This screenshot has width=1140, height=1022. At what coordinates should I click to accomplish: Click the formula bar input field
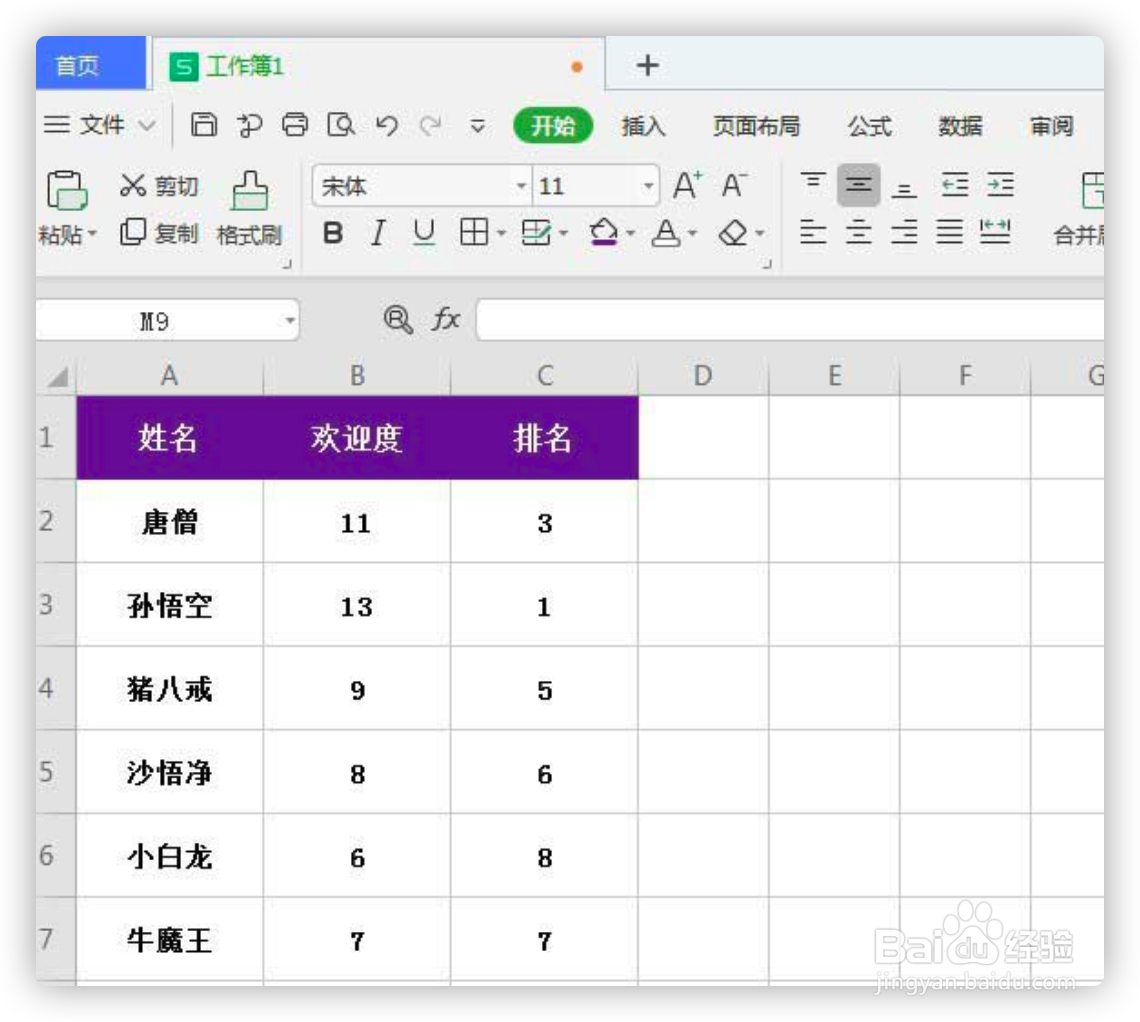790,319
